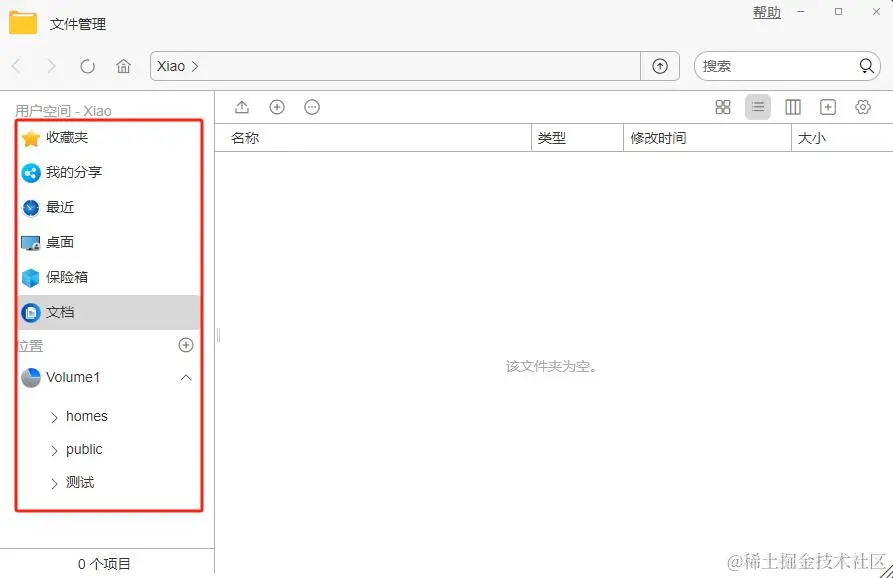
Task: Expand the 测试 folder
Action: coord(55,483)
